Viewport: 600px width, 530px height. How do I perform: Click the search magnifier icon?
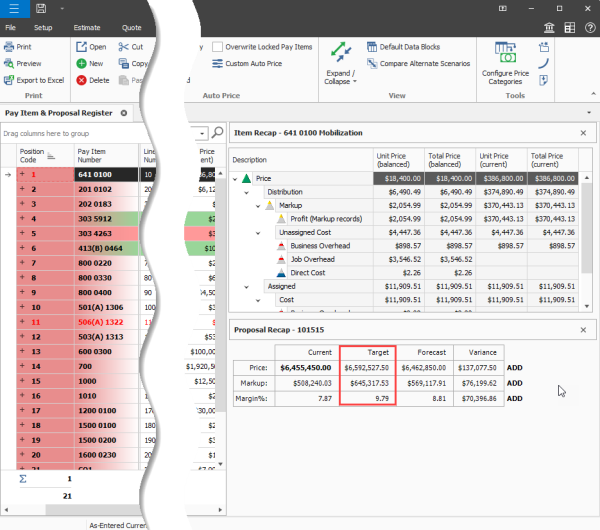coord(217,133)
